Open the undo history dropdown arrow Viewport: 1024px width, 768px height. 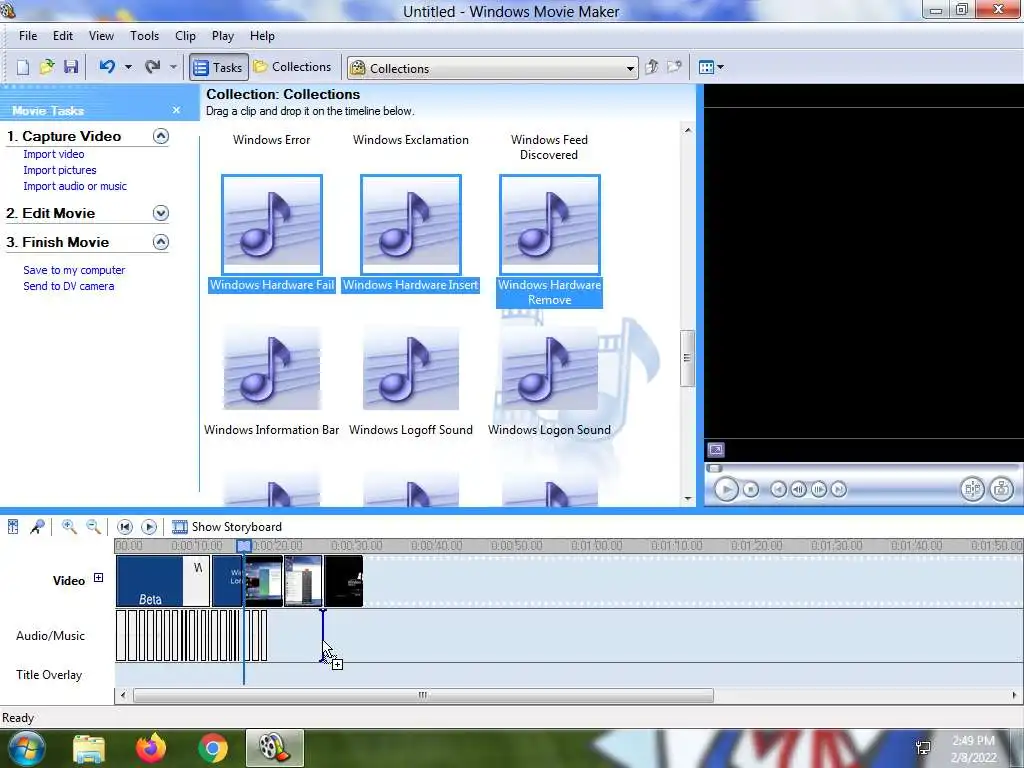pyautogui.click(x=128, y=67)
